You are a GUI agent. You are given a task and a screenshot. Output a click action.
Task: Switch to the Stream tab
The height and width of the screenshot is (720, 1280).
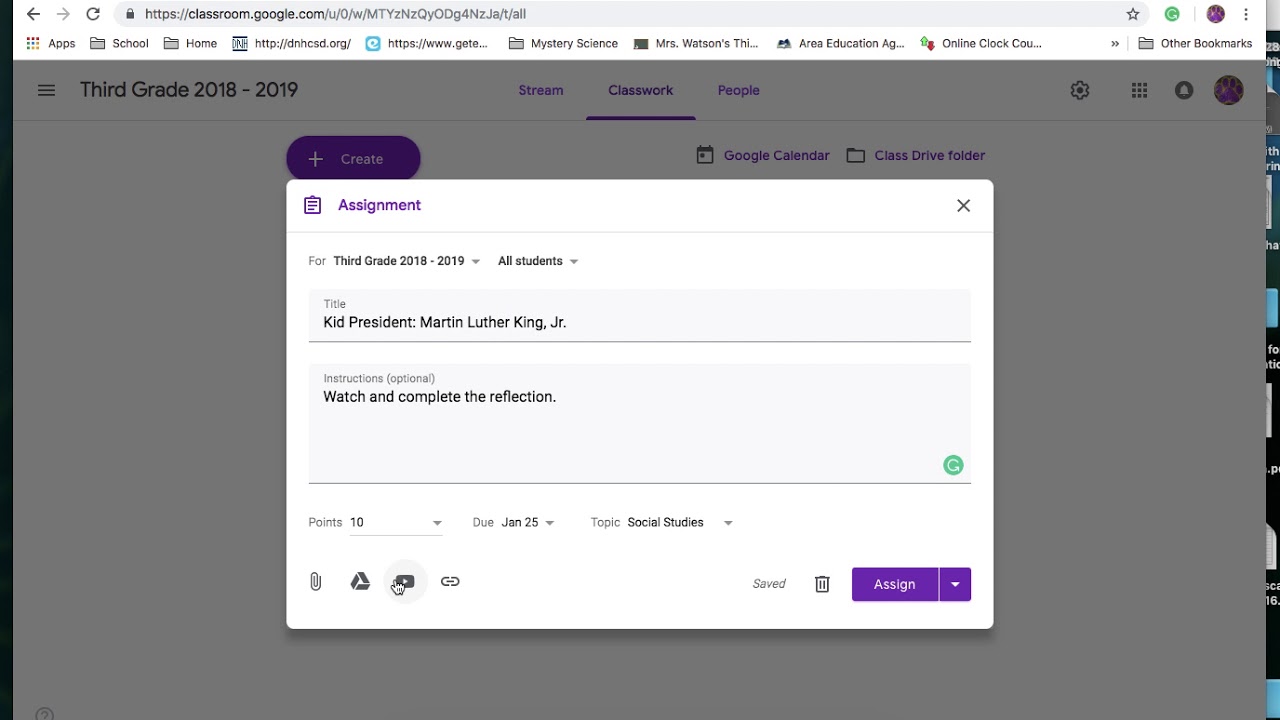click(x=541, y=90)
